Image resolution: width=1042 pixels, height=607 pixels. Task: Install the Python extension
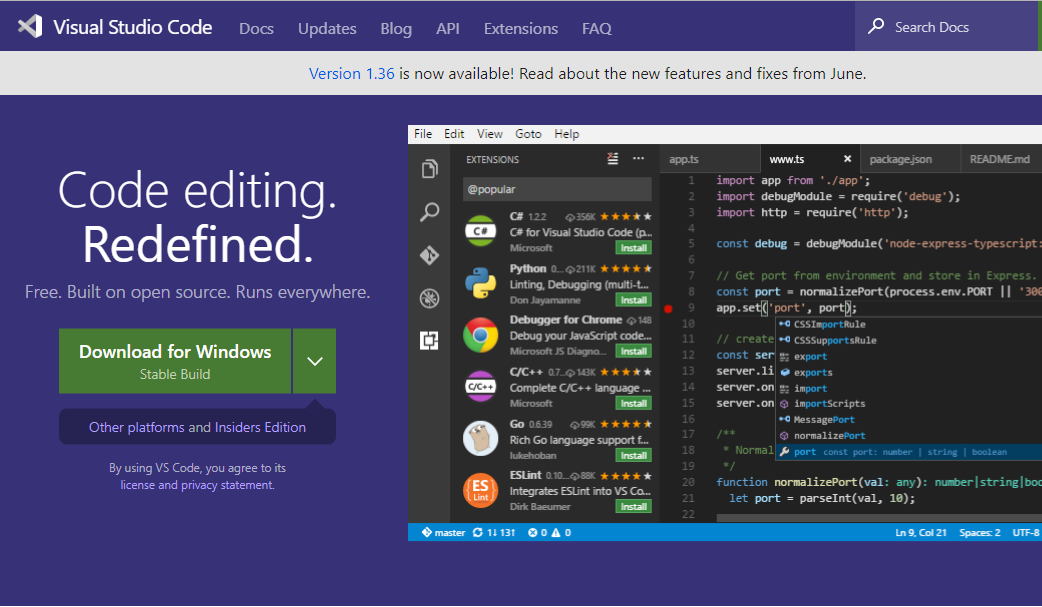(x=633, y=300)
